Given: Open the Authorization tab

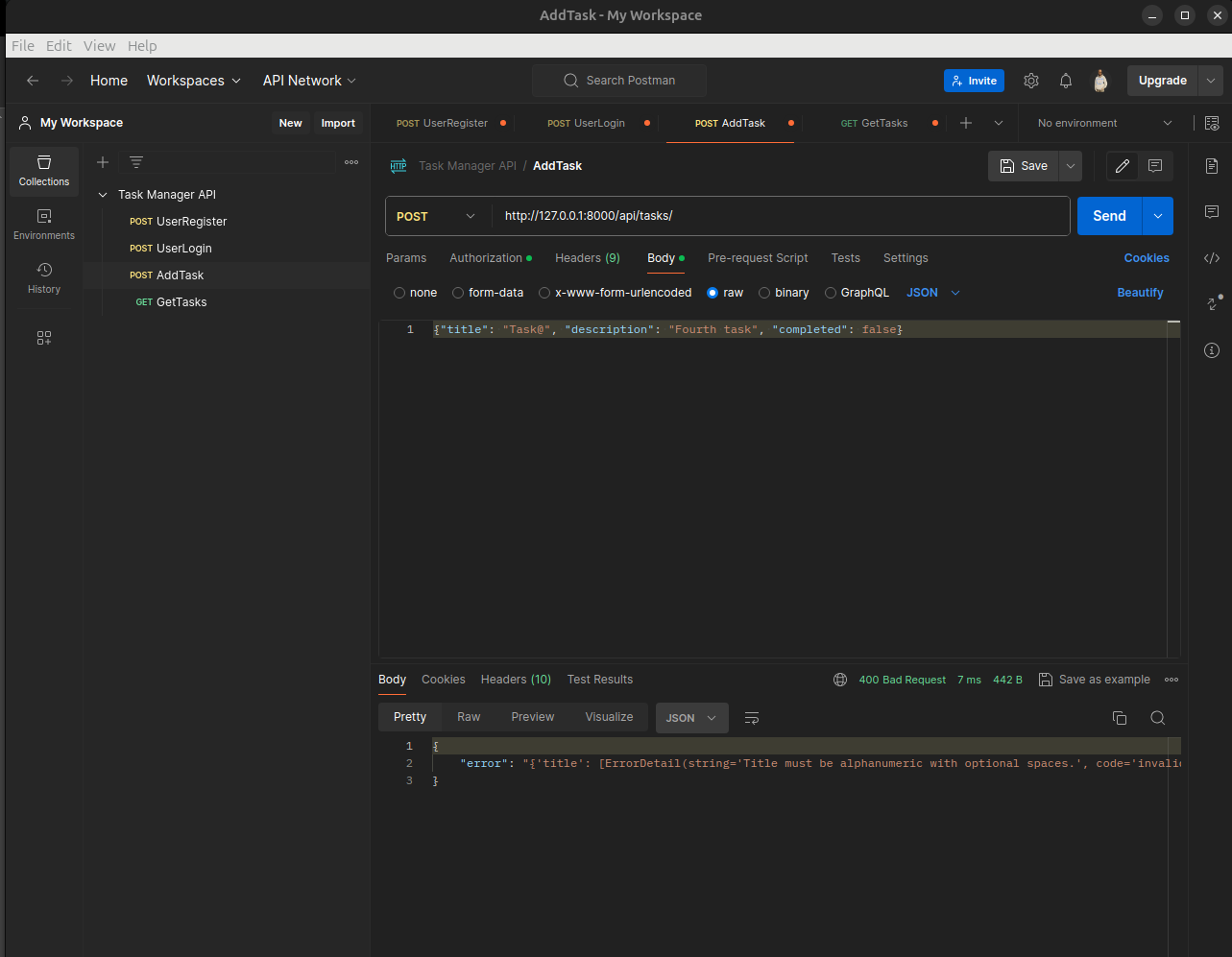Looking at the screenshot, I should point(490,258).
